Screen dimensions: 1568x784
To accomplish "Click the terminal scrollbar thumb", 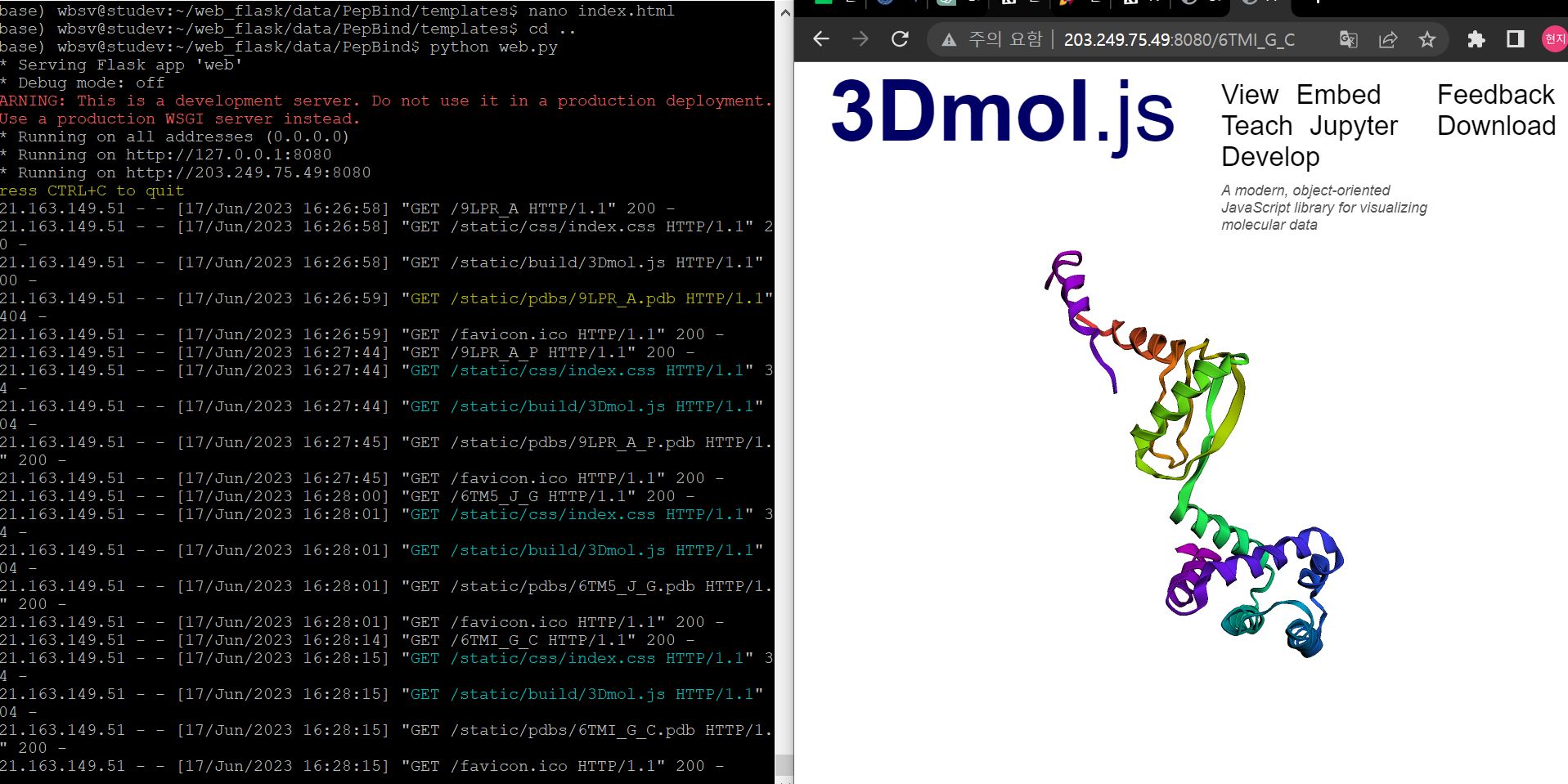I will click(x=784, y=764).
